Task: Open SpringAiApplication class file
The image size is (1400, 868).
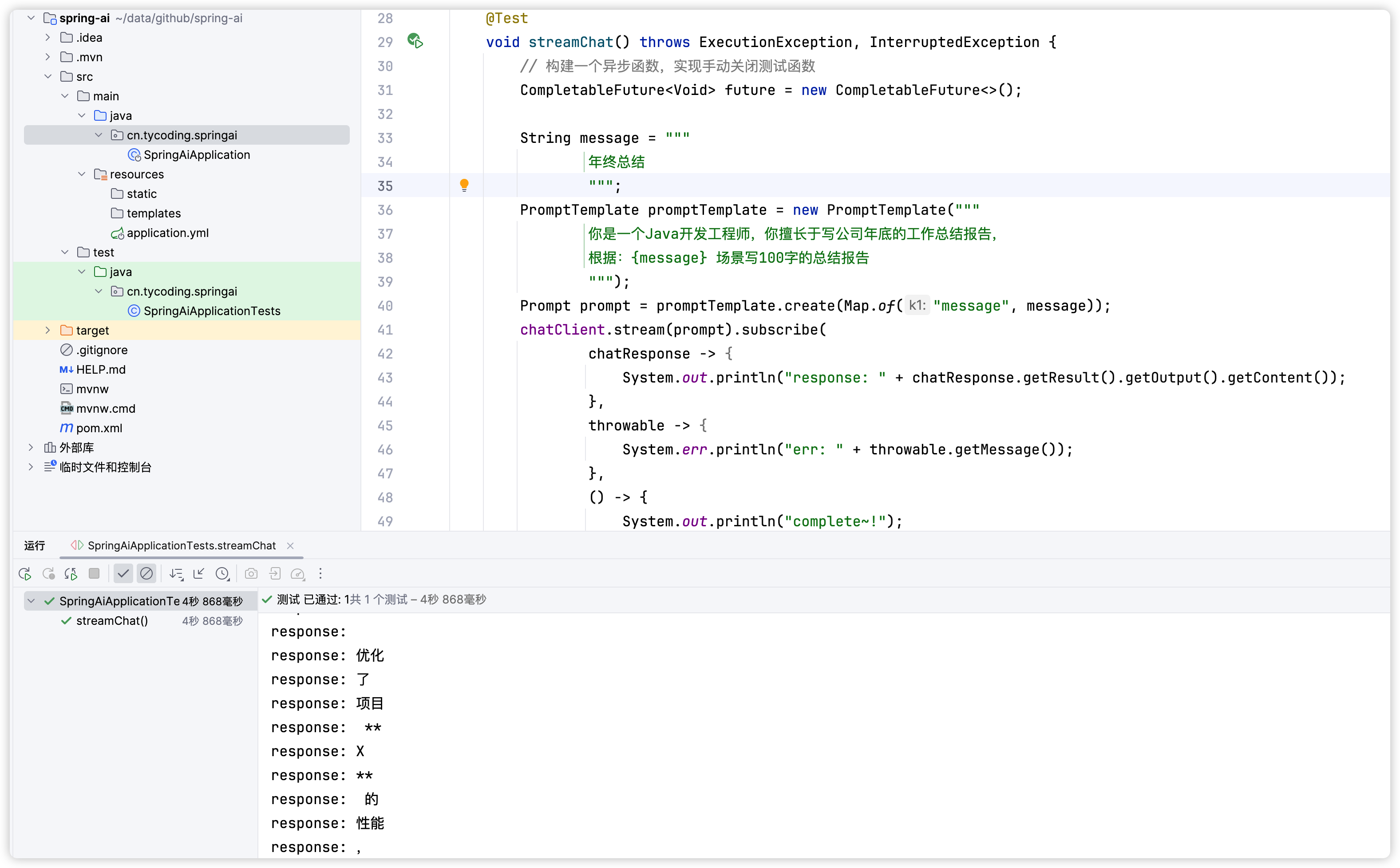Action: click(196, 155)
